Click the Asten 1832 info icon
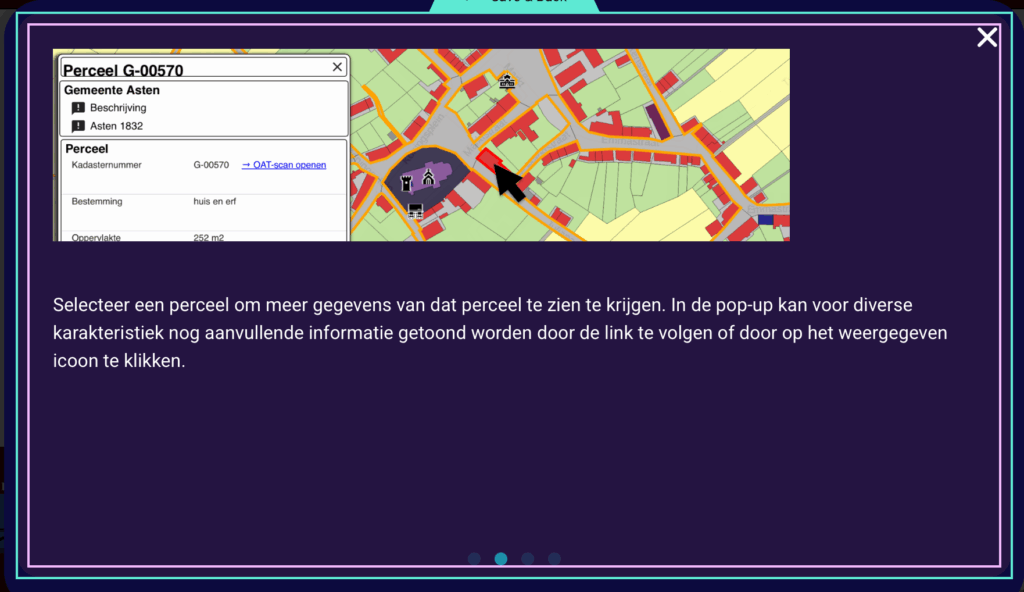Image resolution: width=1024 pixels, height=592 pixels. [x=78, y=126]
